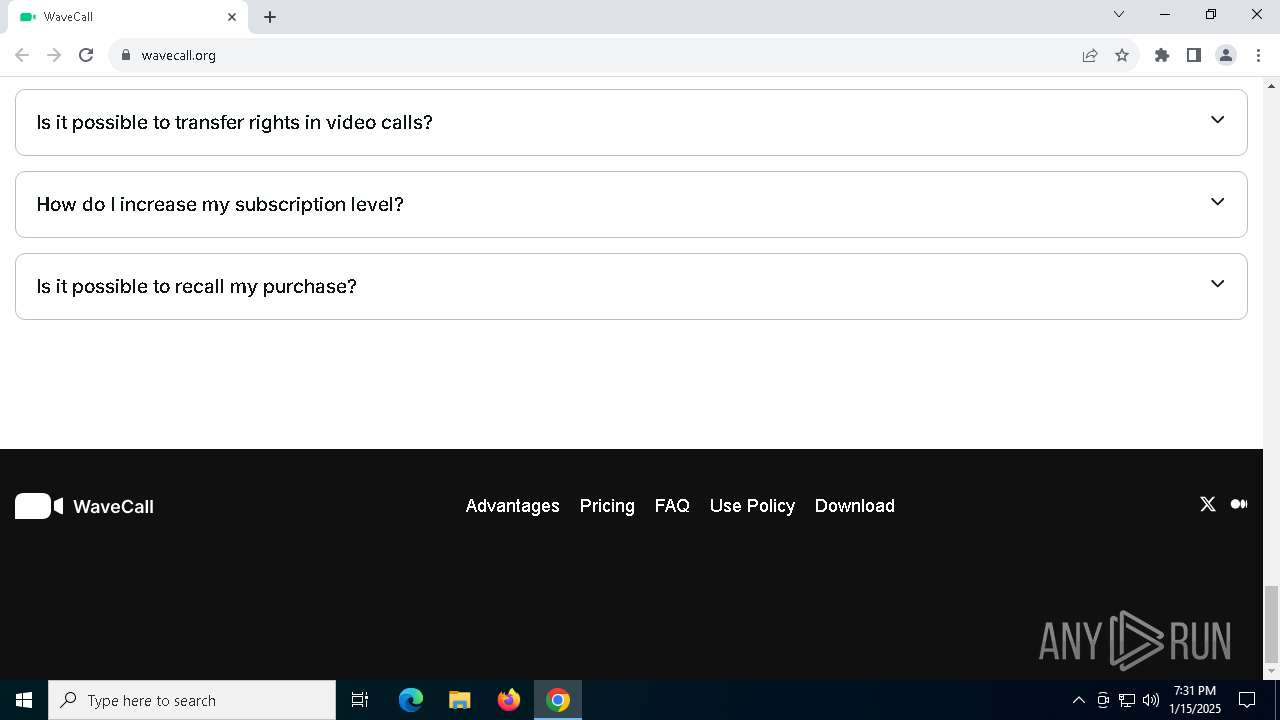This screenshot has height=720, width=1280.
Task: Expand 'How do I increase my subscription level?'
Action: [631, 204]
